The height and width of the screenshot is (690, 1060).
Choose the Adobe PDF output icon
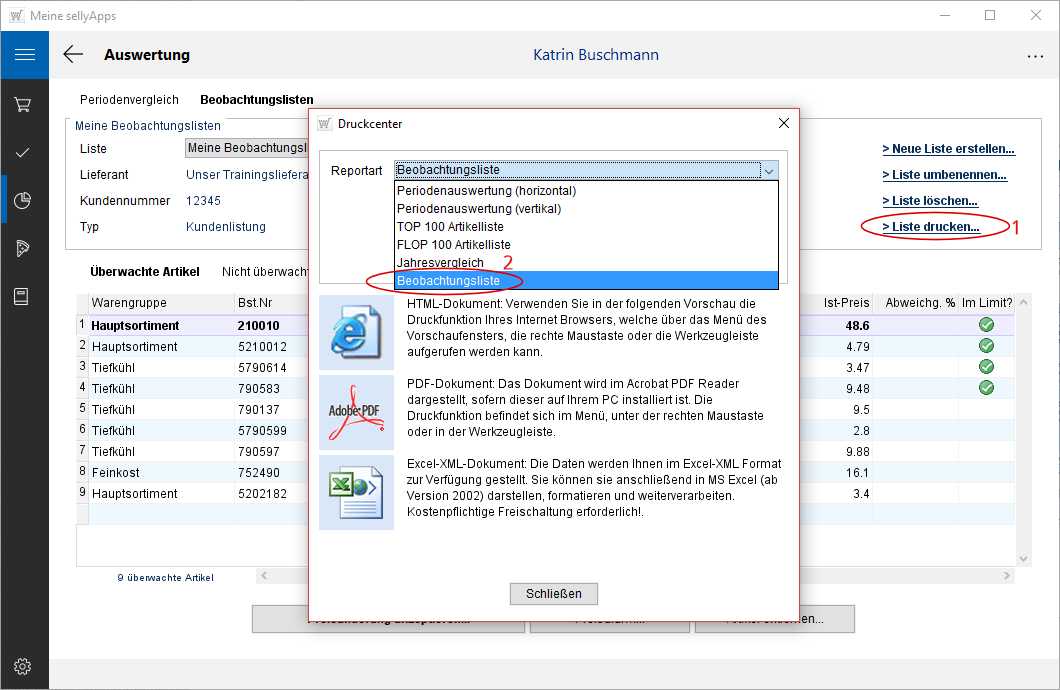[356, 412]
